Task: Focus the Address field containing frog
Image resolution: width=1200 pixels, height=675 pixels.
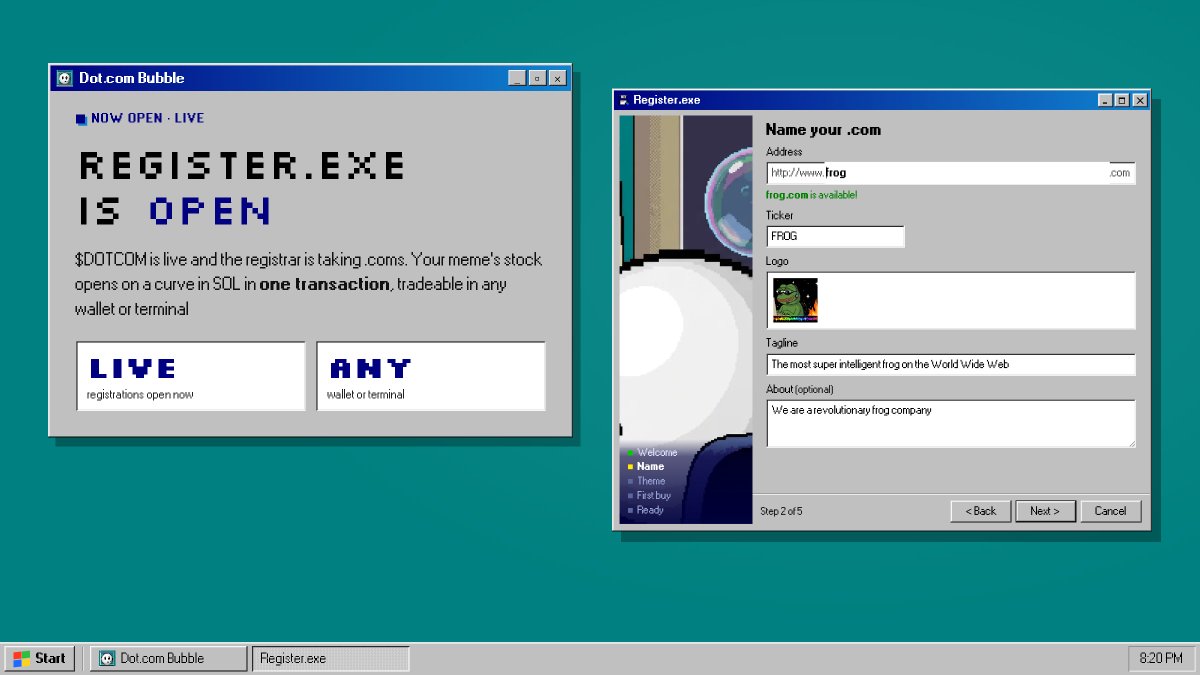Action: tap(951, 173)
